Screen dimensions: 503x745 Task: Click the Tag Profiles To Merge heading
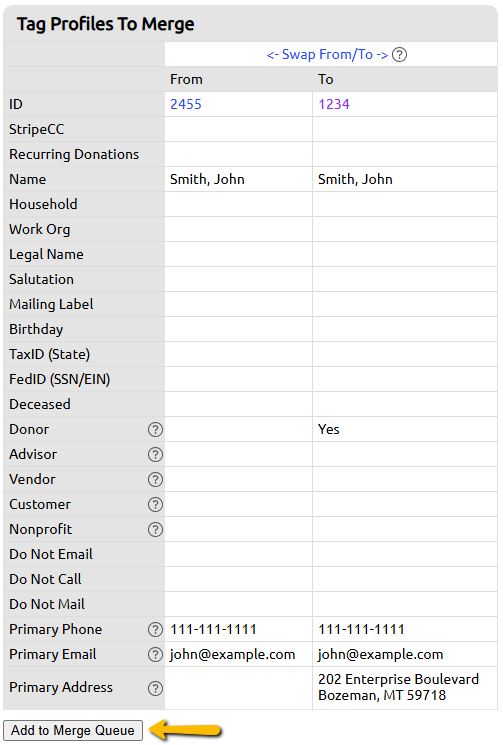pos(105,24)
